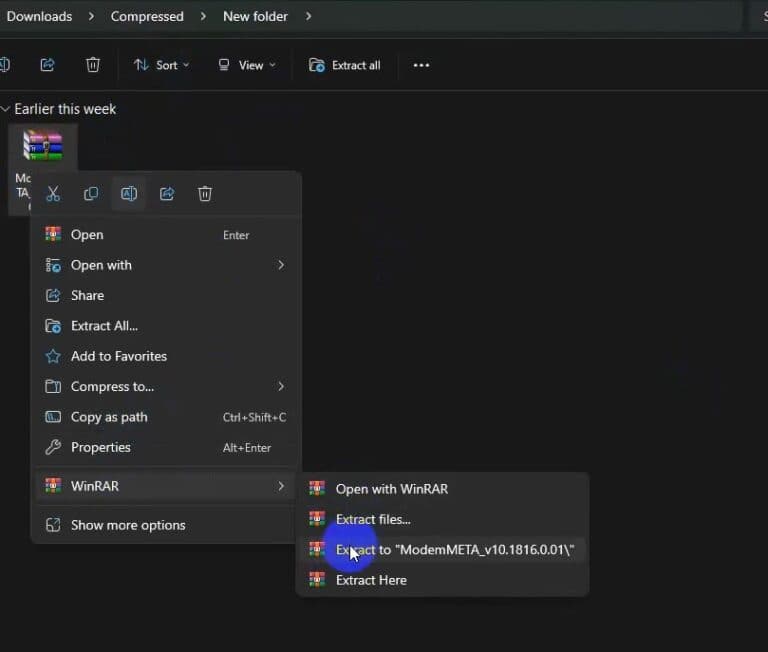The width and height of the screenshot is (768, 652).
Task: Click the Delete trash icon in context menu
Action: [205, 194]
